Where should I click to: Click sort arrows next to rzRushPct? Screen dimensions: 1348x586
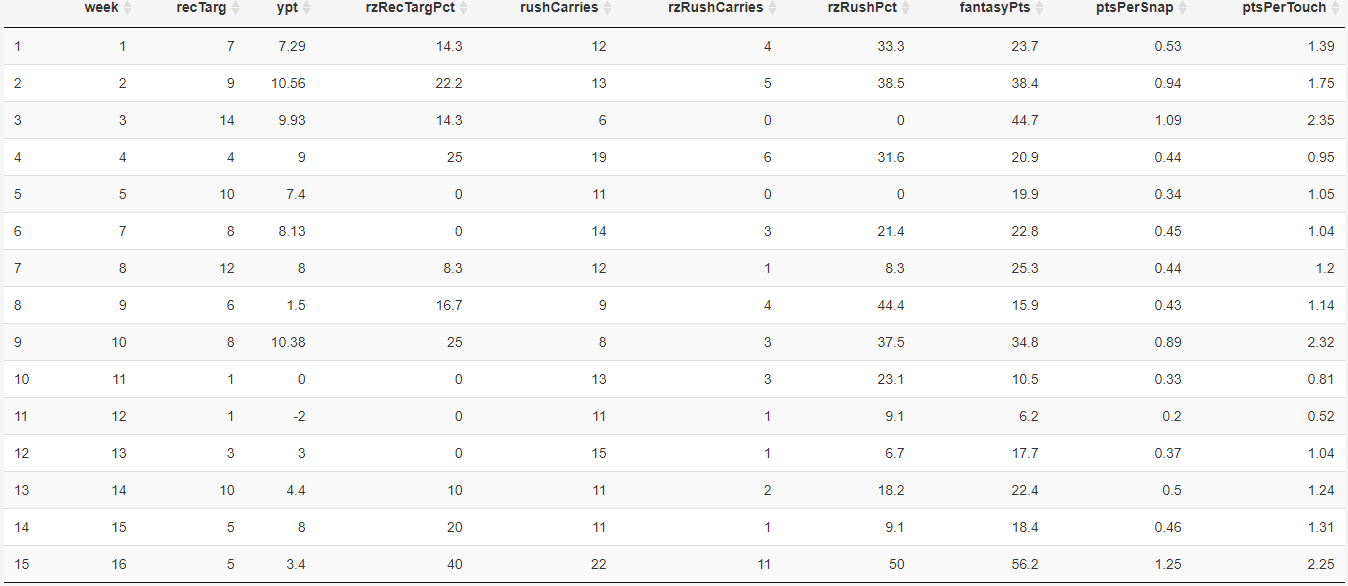pos(905,8)
